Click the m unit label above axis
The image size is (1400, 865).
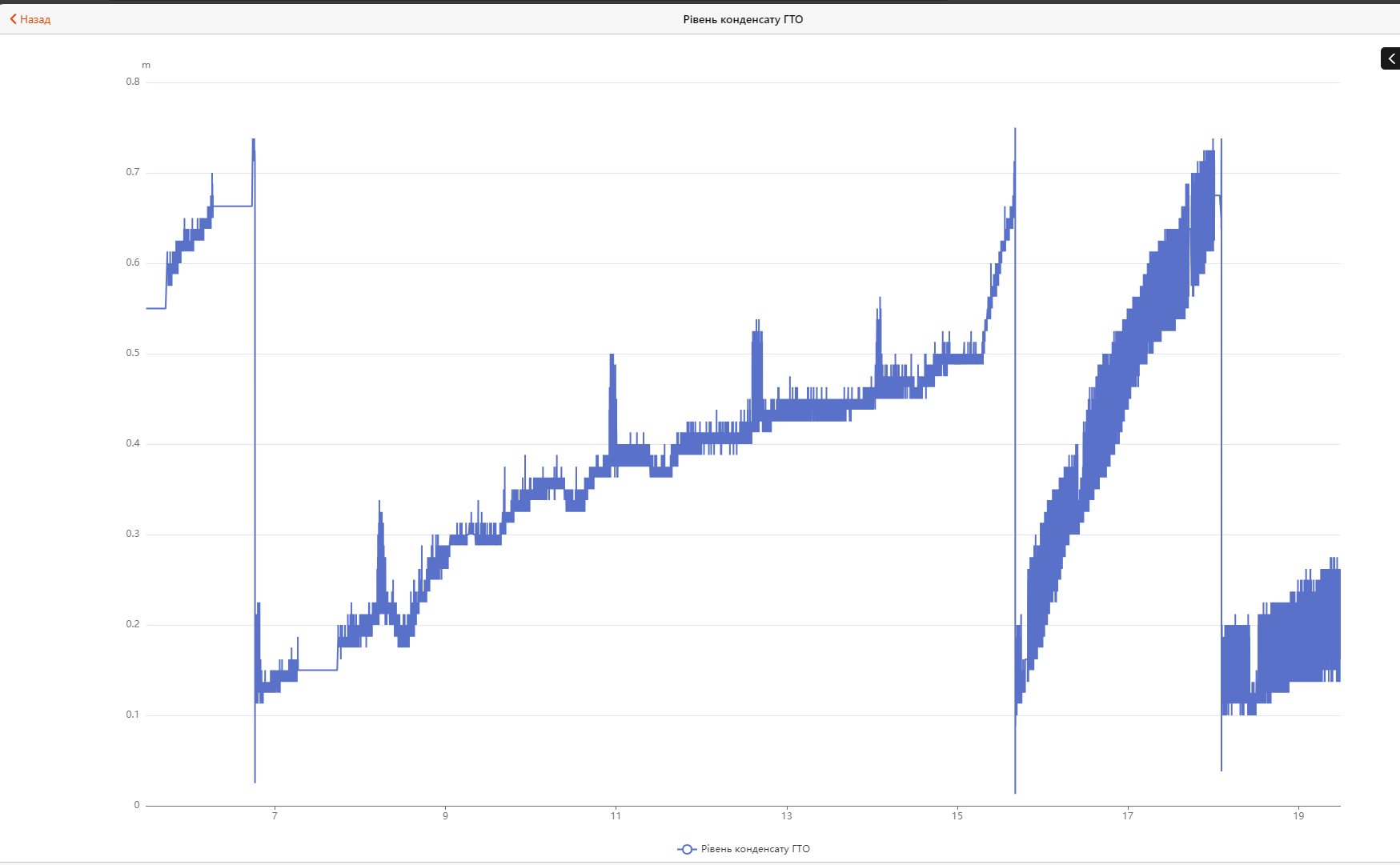click(x=146, y=65)
